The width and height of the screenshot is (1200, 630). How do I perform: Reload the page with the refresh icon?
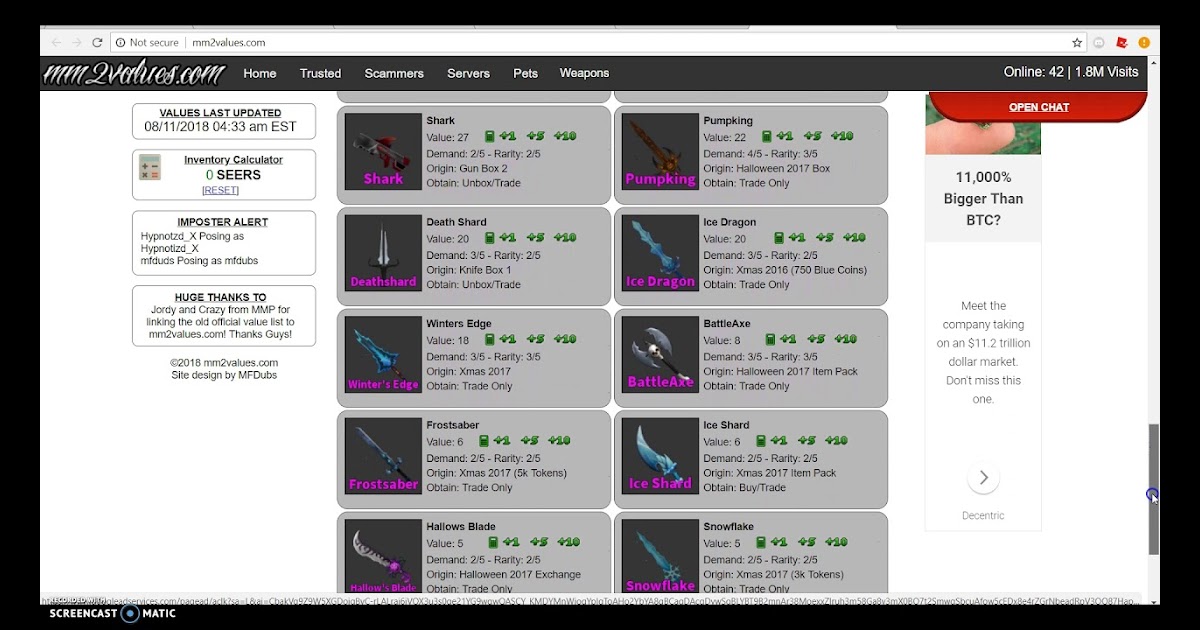click(97, 43)
